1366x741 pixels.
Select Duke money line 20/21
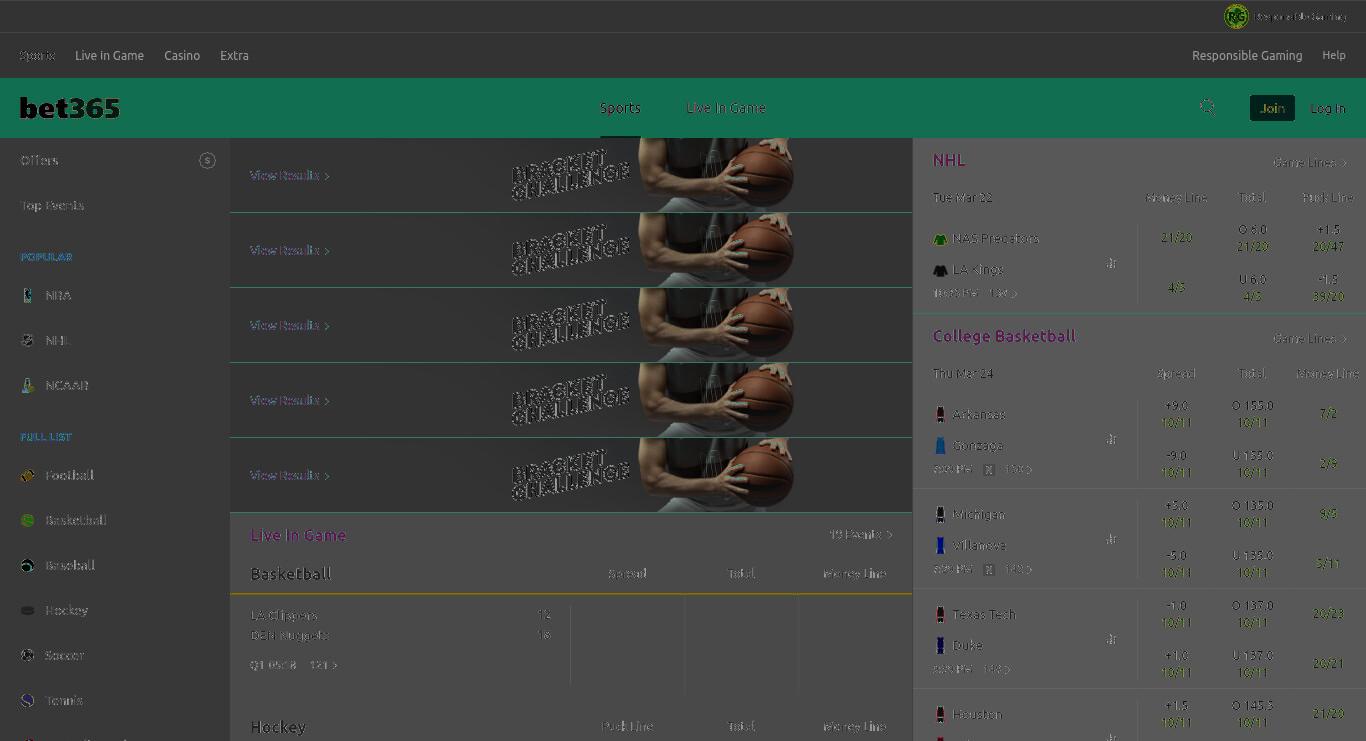coord(1328,663)
